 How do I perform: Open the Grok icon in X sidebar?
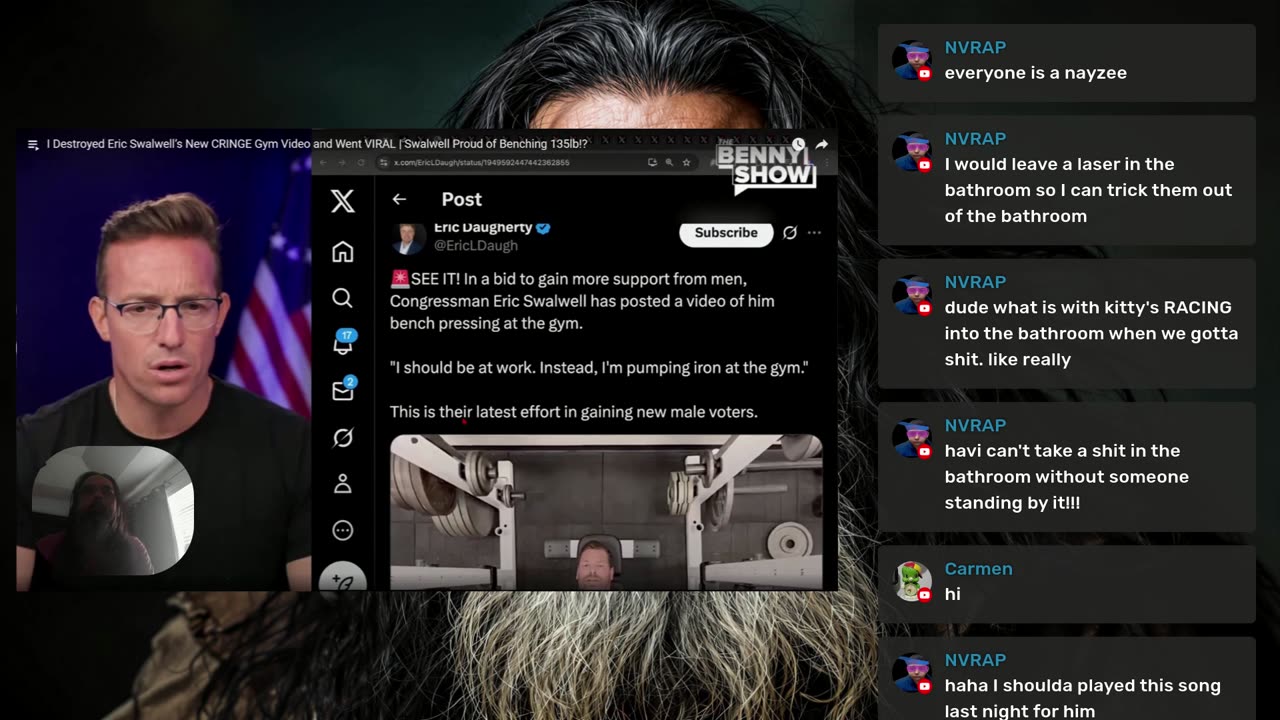[343, 438]
